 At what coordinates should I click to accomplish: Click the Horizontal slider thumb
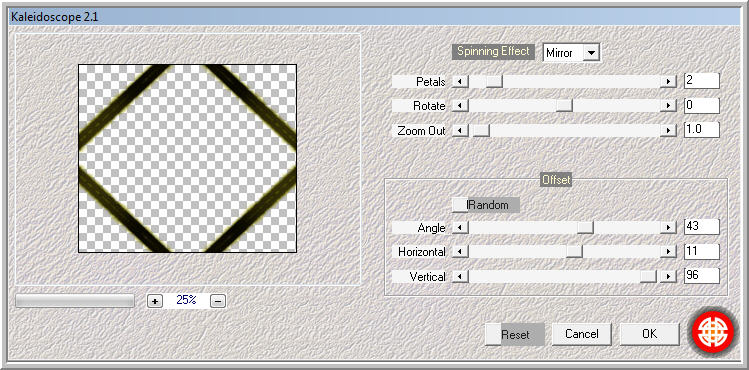[x=575, y=252]
